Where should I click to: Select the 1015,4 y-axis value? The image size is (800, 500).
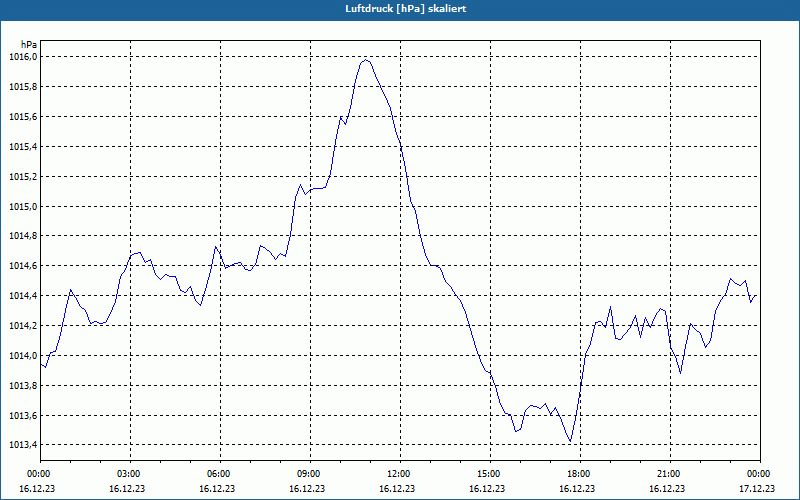[x=23, y=147]
